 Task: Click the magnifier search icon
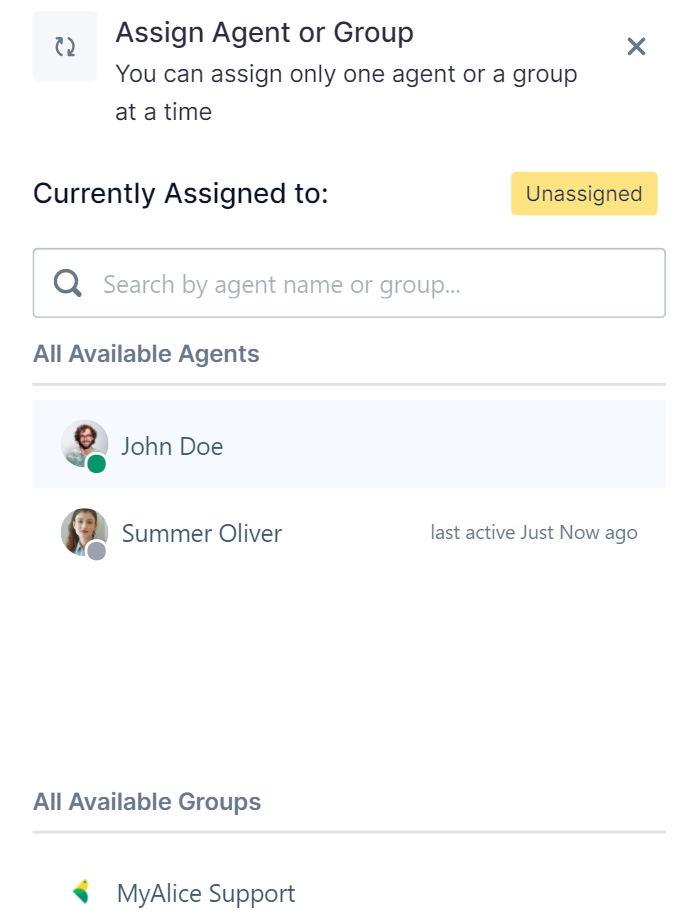click(x=67, y=284)
